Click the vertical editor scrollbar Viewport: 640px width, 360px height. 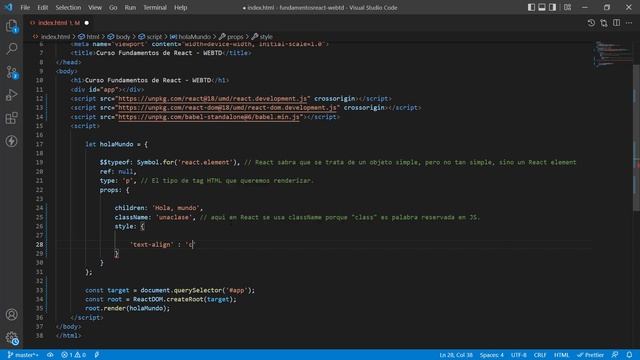point(636,138)
